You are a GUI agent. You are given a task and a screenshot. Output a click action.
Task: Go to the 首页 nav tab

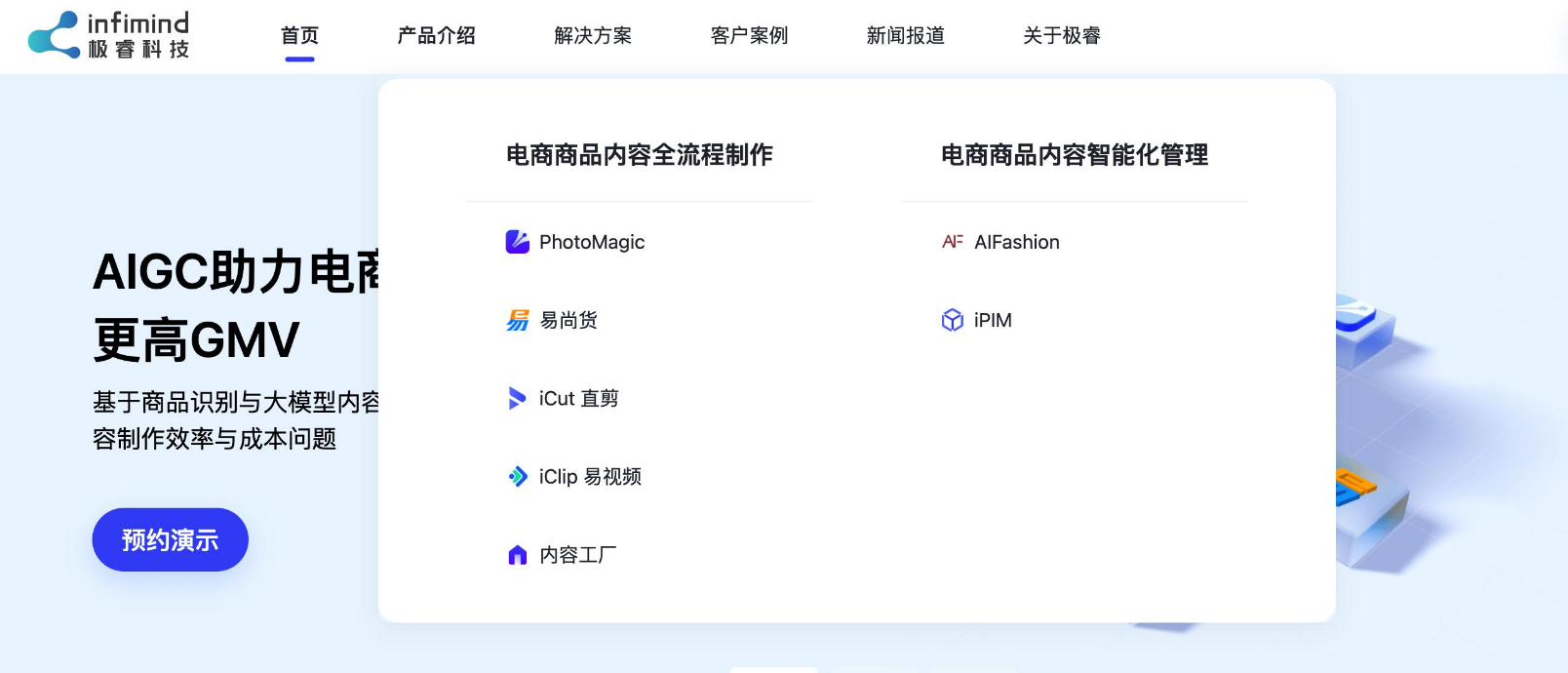click(299, 36)
